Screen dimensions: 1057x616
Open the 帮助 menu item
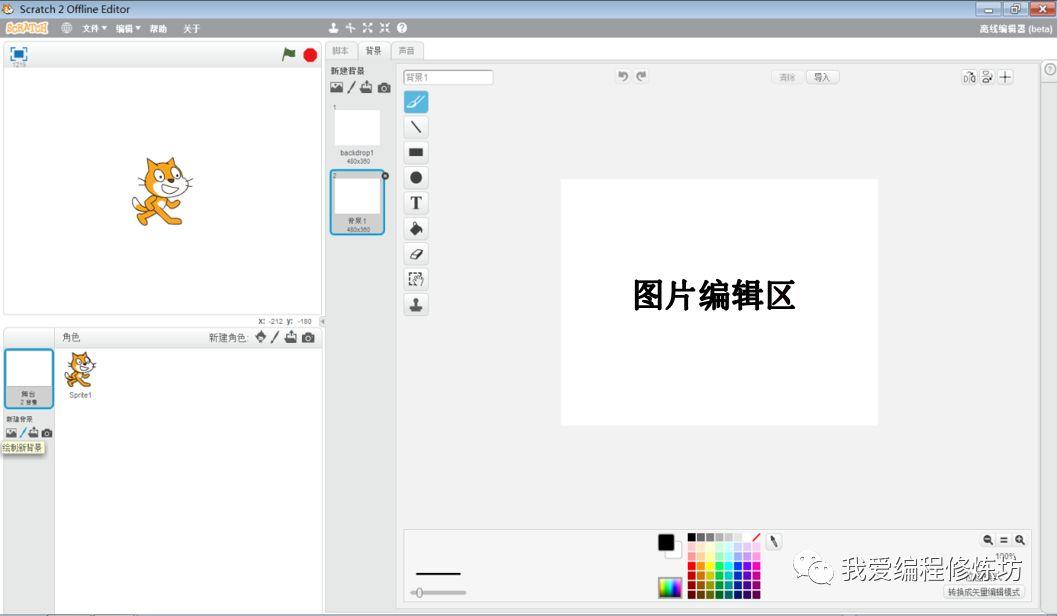click(x=158, y=28)
